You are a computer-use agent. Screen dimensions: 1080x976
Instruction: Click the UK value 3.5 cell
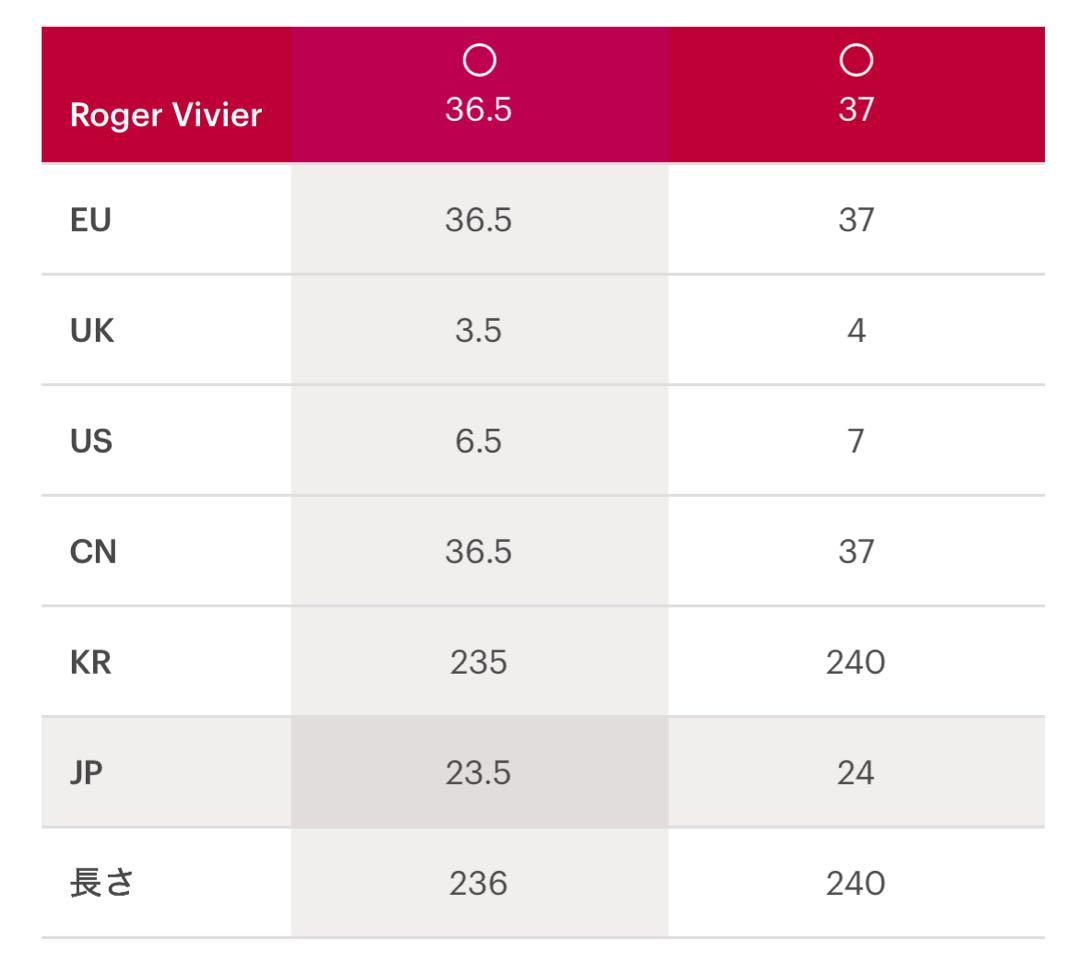(x=479, y=331)
